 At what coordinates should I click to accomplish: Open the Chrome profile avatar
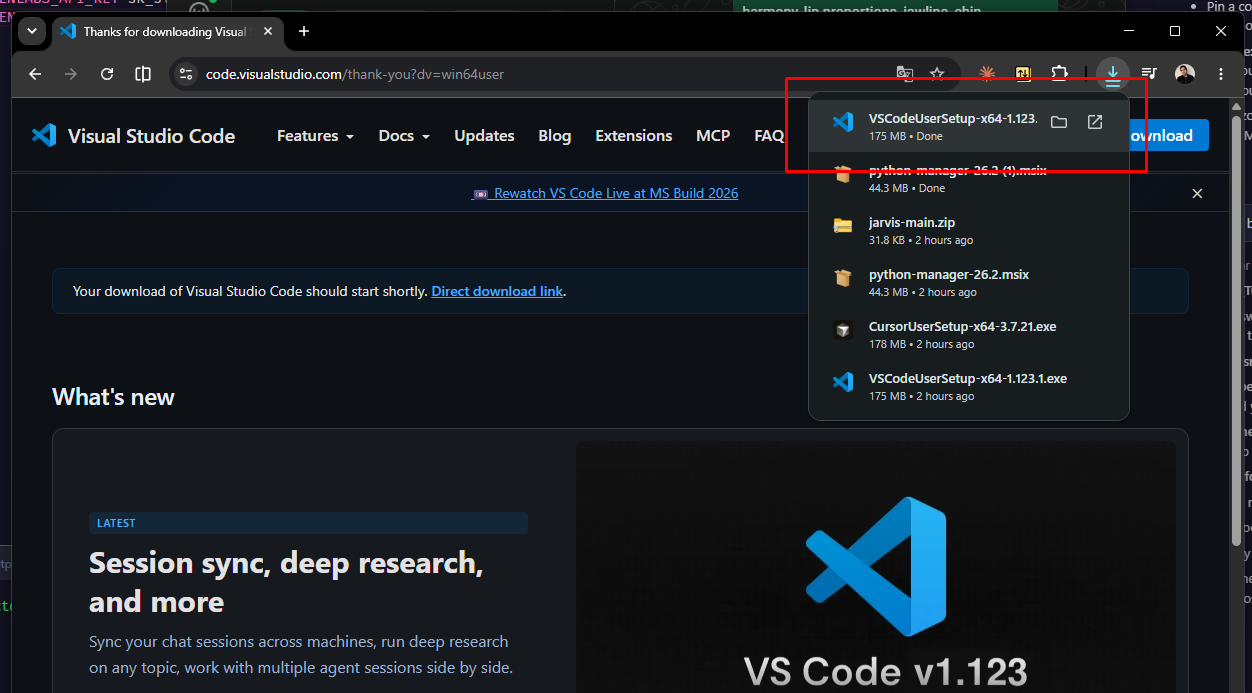1185,73
